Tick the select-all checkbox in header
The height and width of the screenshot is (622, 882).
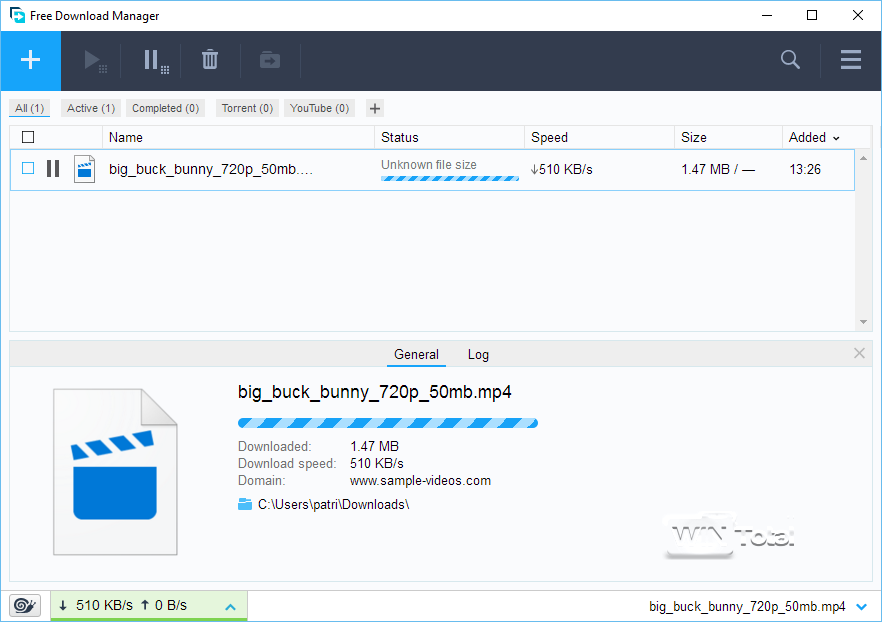click(x=28, y=137)
